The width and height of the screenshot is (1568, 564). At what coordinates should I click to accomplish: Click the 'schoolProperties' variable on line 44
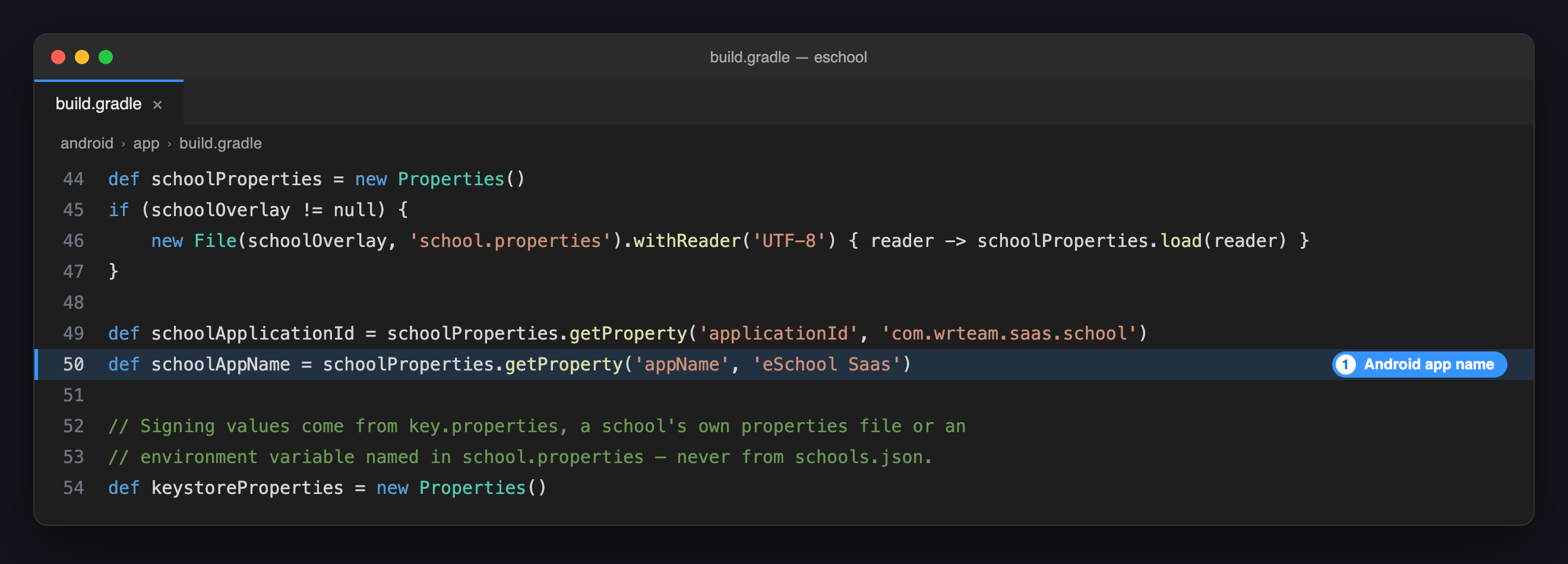[236, 179]
